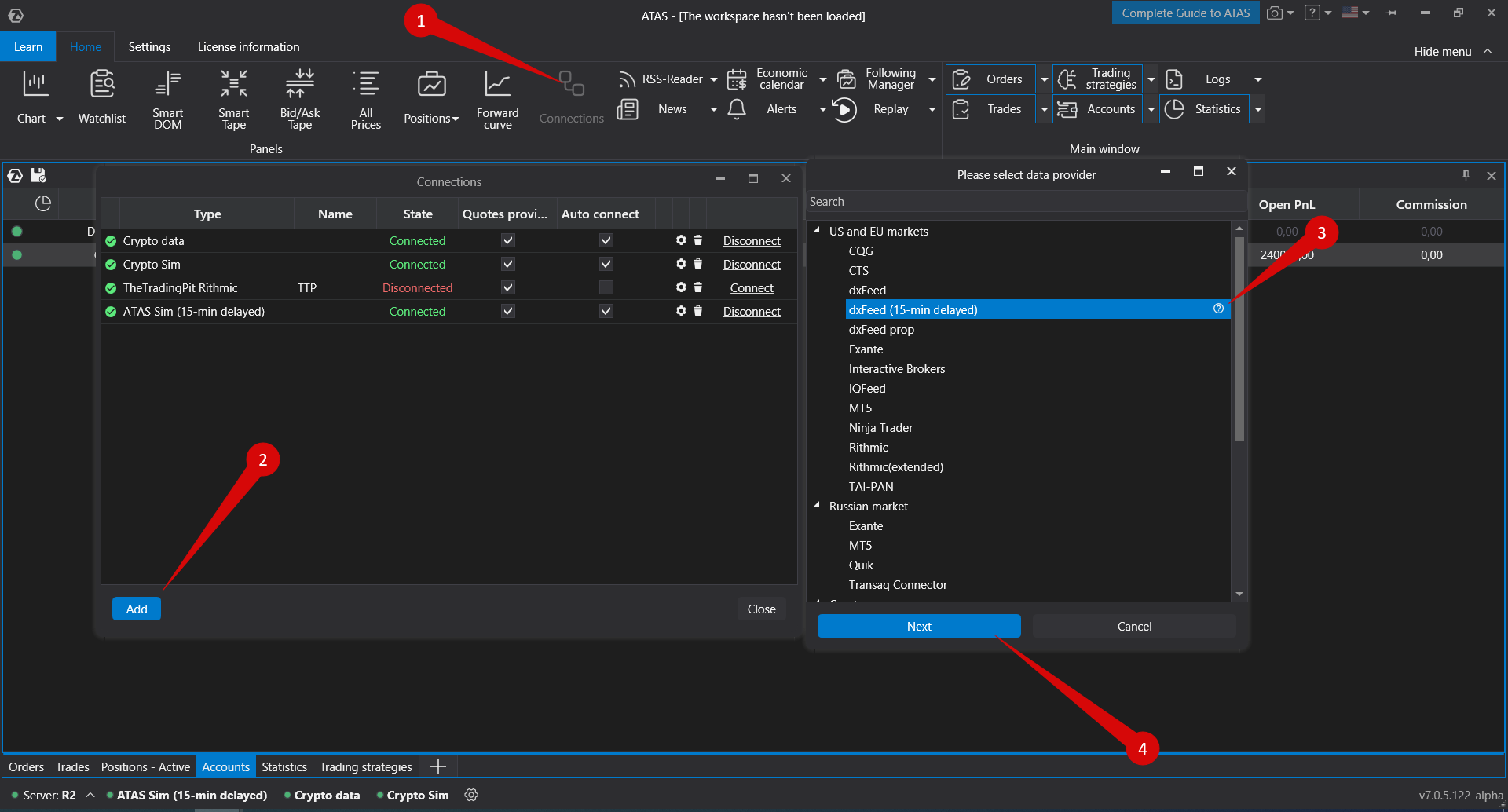Screen dimensions: 1508x812
Task: Open the Following Manager
Action: pyautogui.click(x=877, y=79)
